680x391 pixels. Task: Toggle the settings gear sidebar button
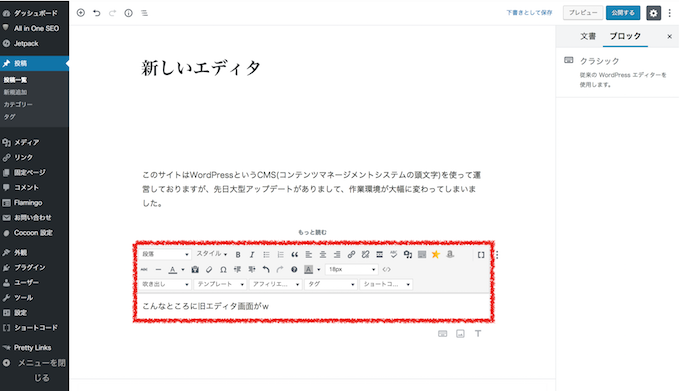[653, 13]
